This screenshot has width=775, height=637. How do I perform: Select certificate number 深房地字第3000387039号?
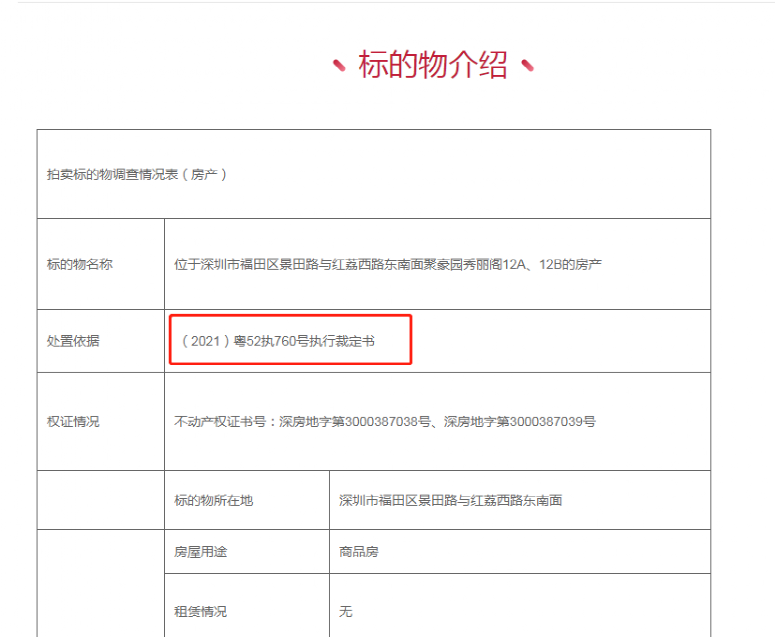click(520, 421)
